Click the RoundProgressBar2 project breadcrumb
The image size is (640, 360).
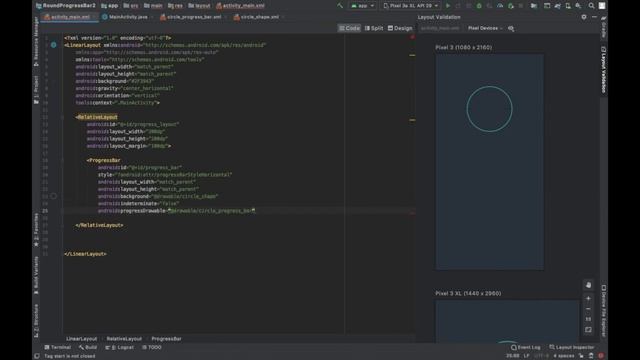pyautogui.click(x=66, y=6)
